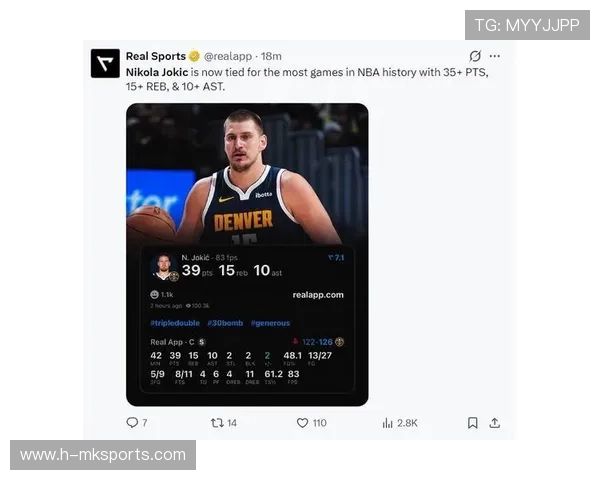Click the #tripledouble hashtag

[175, 323]
